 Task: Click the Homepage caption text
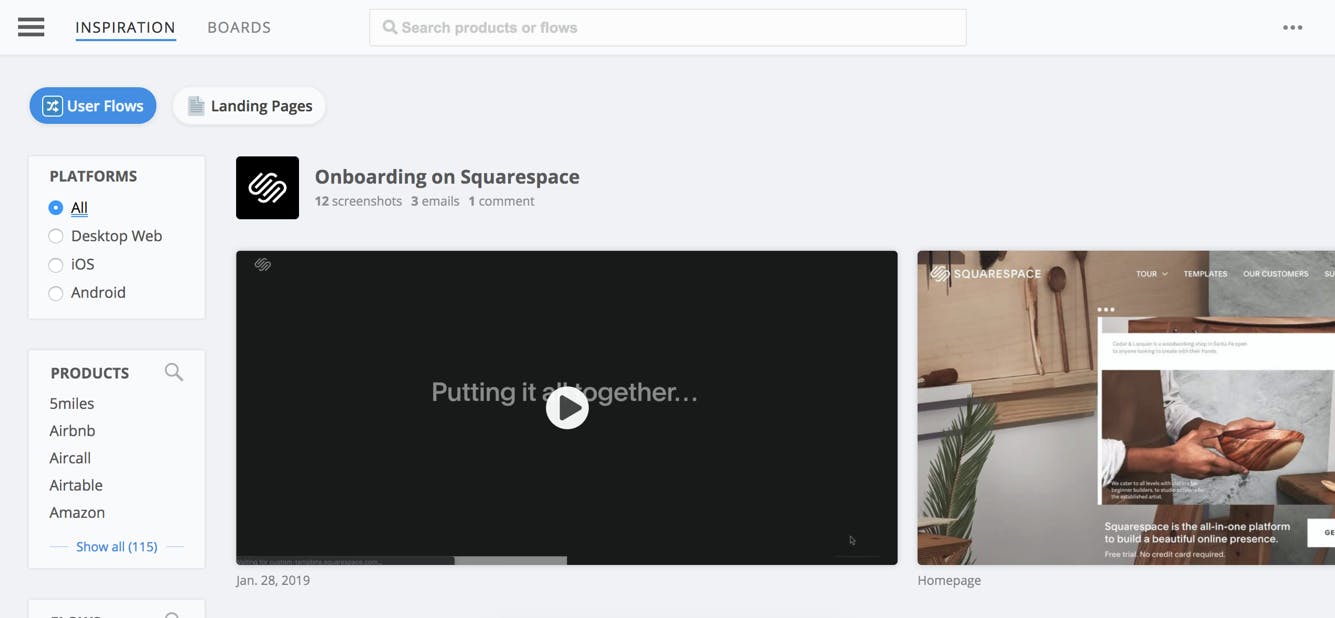tap(949, 580)
